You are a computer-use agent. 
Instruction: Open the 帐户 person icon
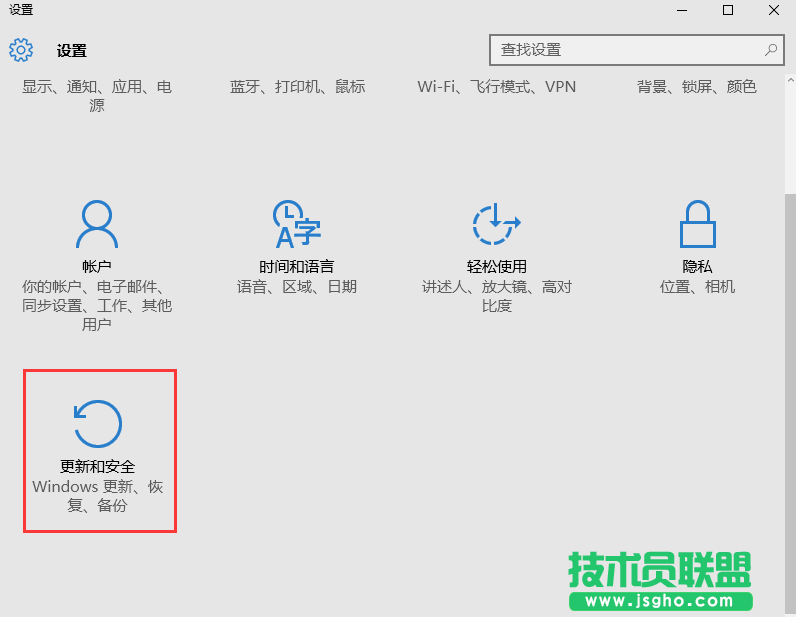[97, 224]
